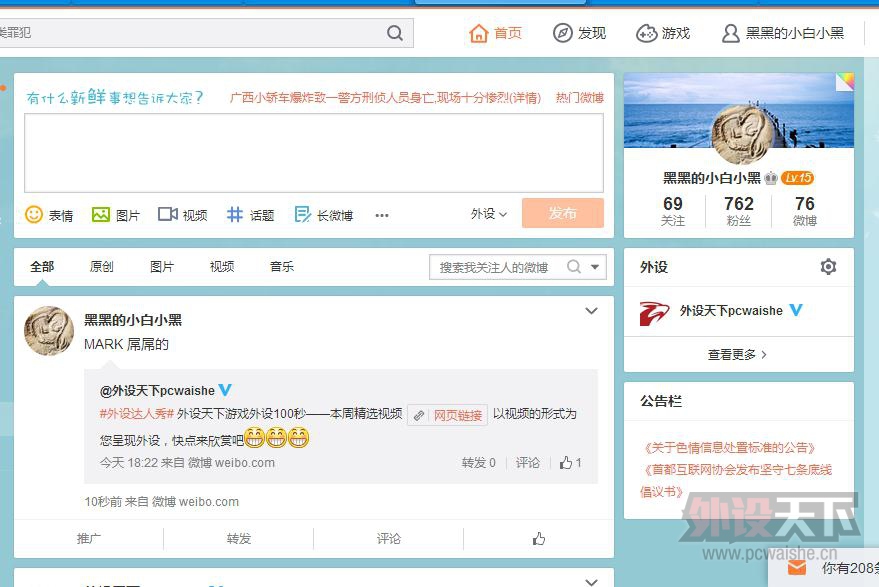
Task: Click the Lv.15 level badge
Action: (x=797, y=178)
